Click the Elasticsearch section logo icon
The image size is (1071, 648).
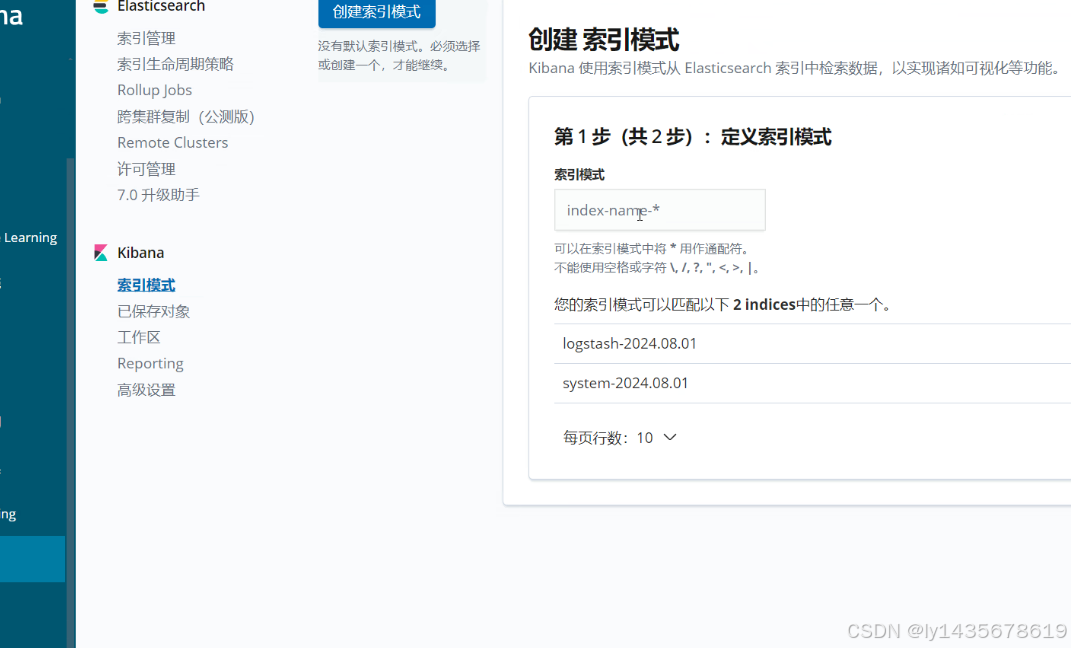point(101,7)
